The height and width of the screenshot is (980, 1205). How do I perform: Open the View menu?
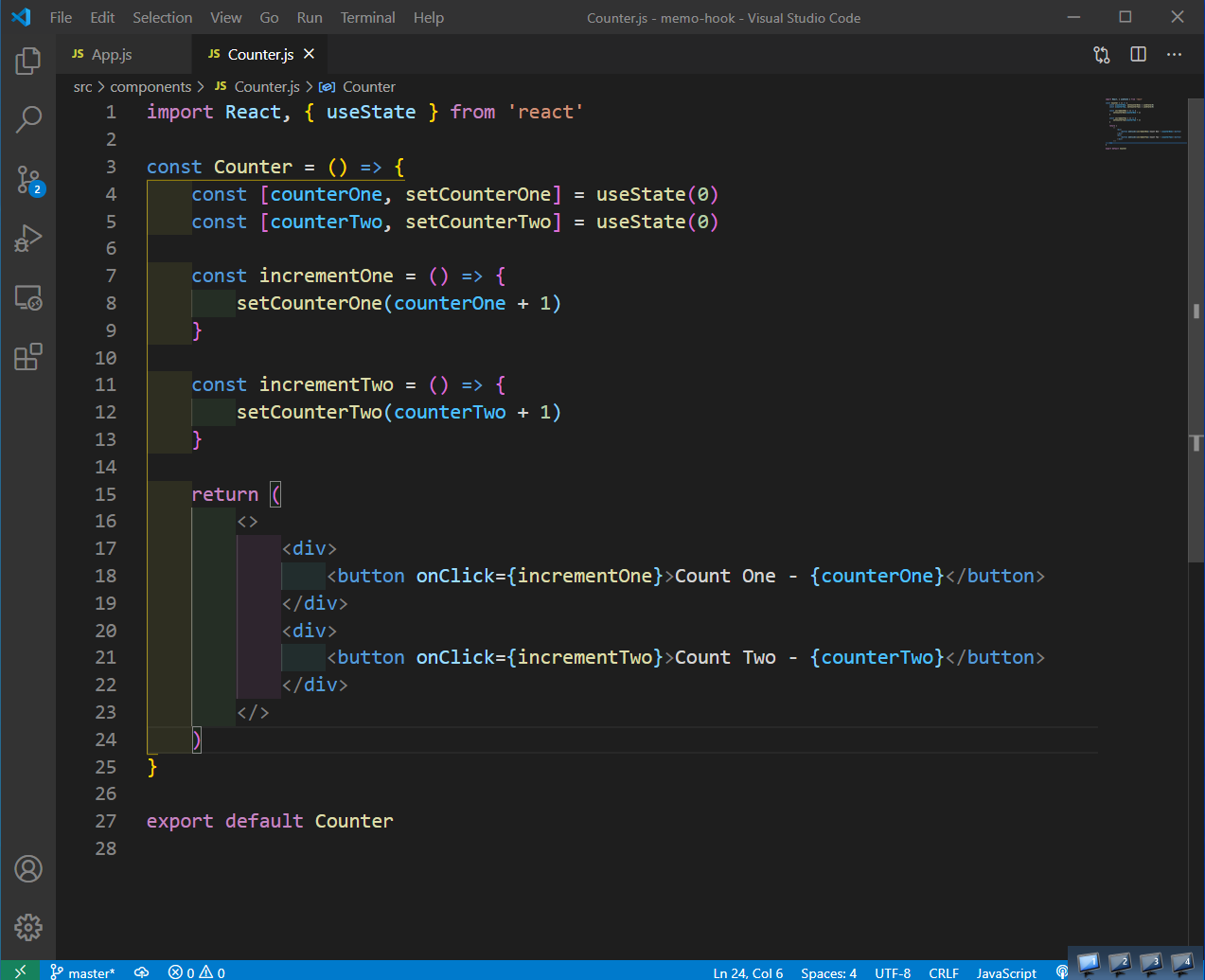pyautogui.click(x=225, y=17)
